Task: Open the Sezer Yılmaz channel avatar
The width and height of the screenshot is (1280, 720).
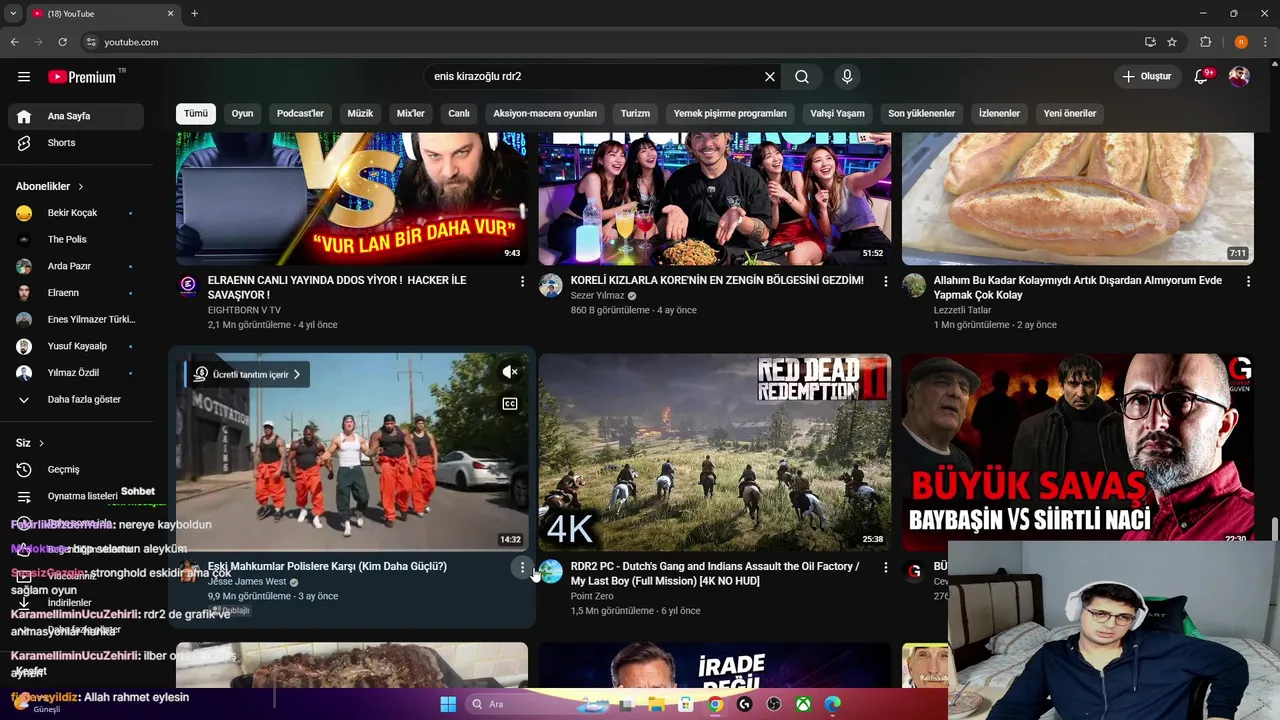Action: (x=551, y=286)
